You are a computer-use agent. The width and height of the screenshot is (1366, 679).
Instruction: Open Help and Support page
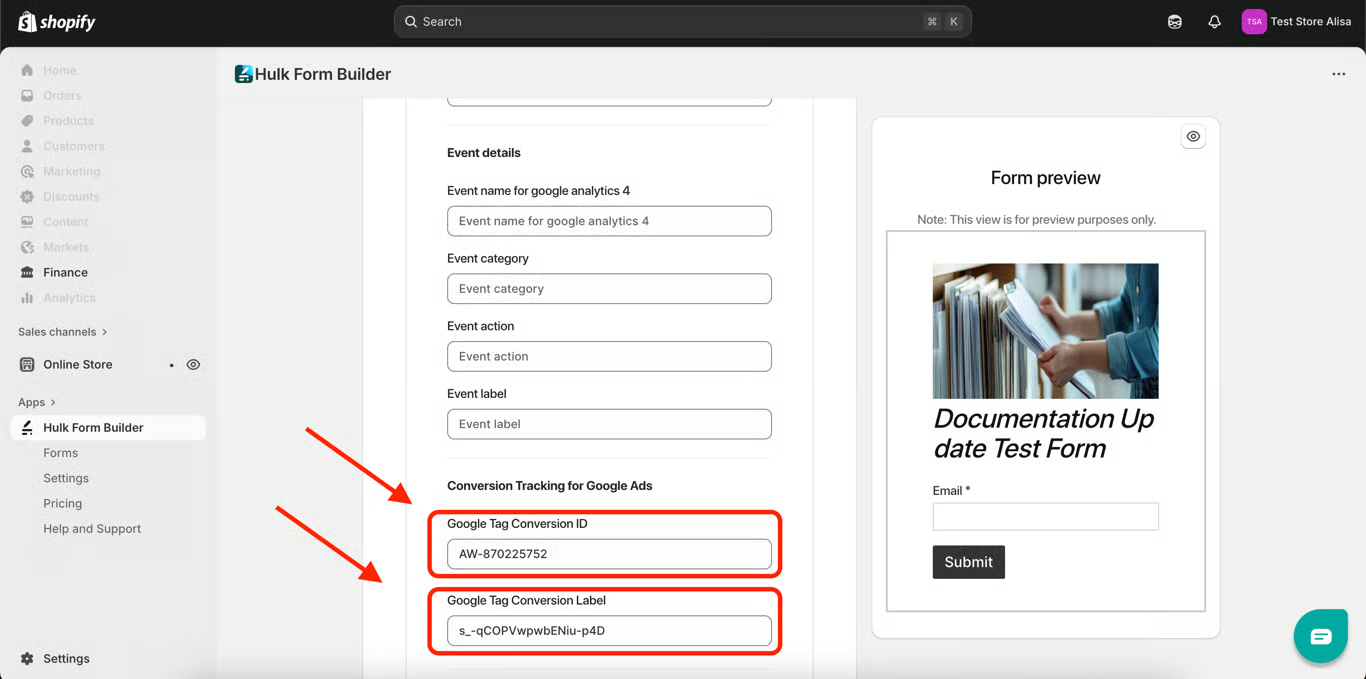pos(92,528)
